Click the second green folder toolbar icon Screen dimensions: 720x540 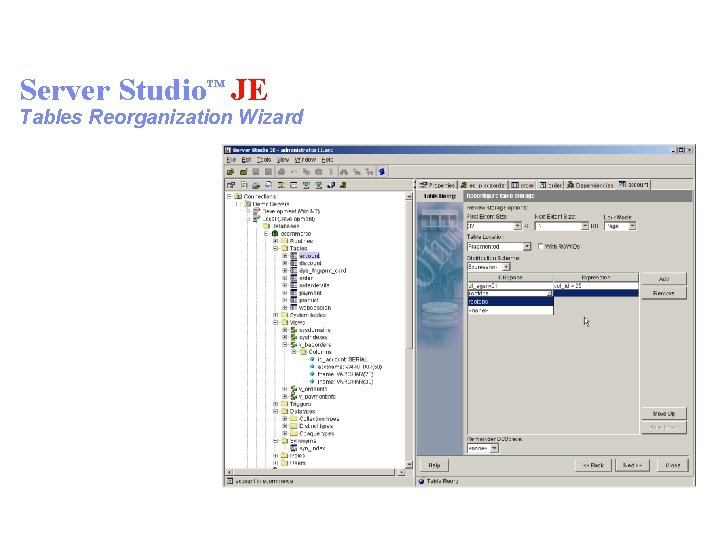[243, 172]
